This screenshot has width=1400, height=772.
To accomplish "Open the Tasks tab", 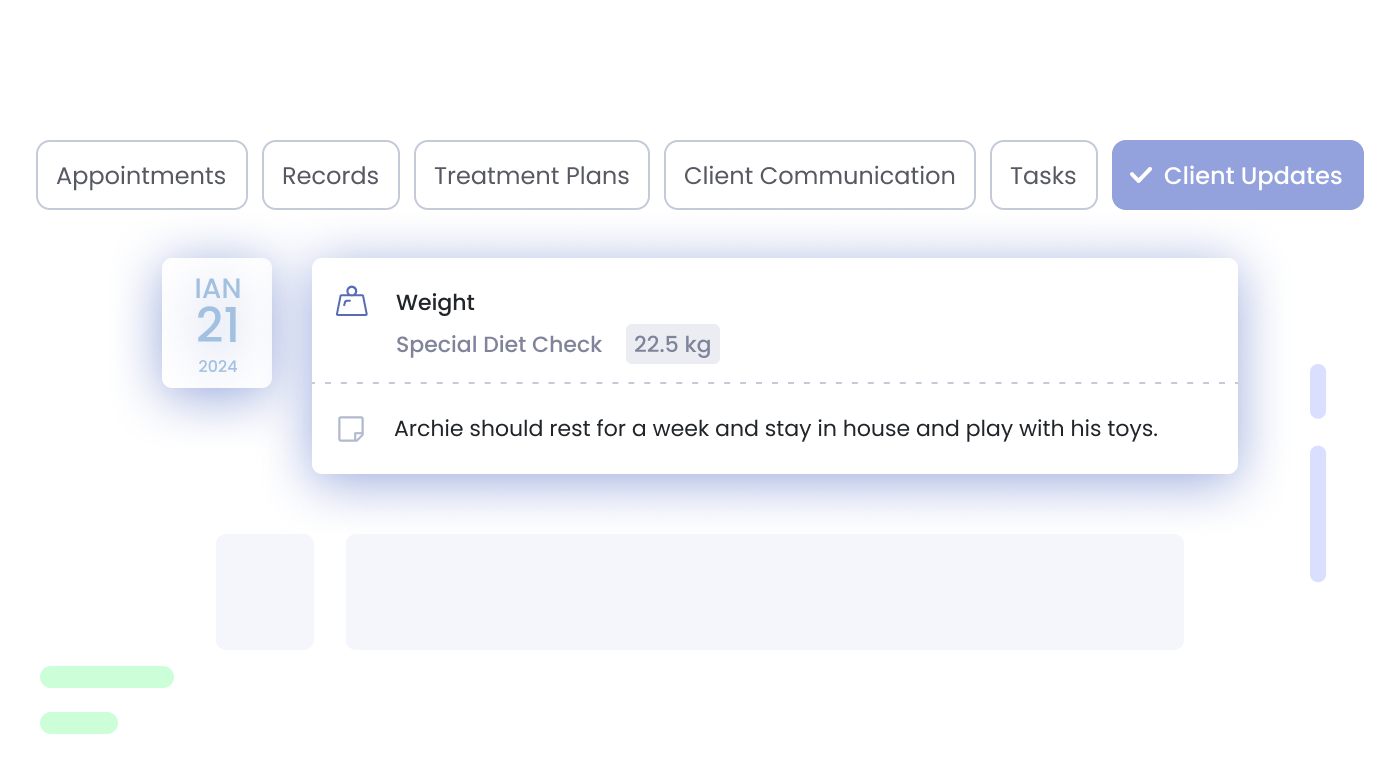I will coord(1044,175).
